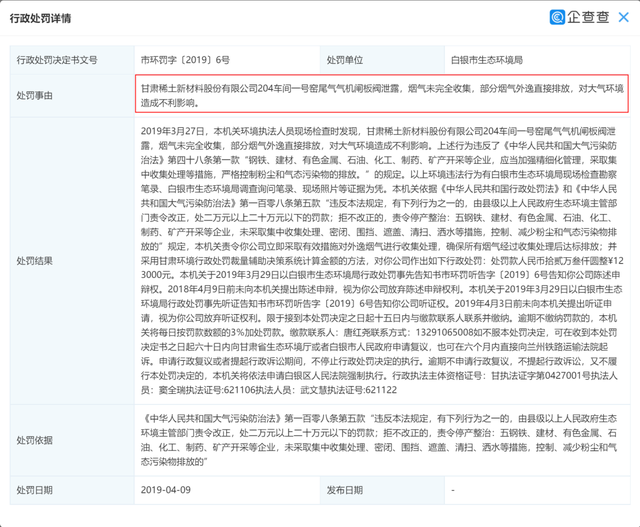This screenshot has width=640, height=527.
Task: Click document number 市环罚字〔2019〕6号
Action: [x=184, y=59]
